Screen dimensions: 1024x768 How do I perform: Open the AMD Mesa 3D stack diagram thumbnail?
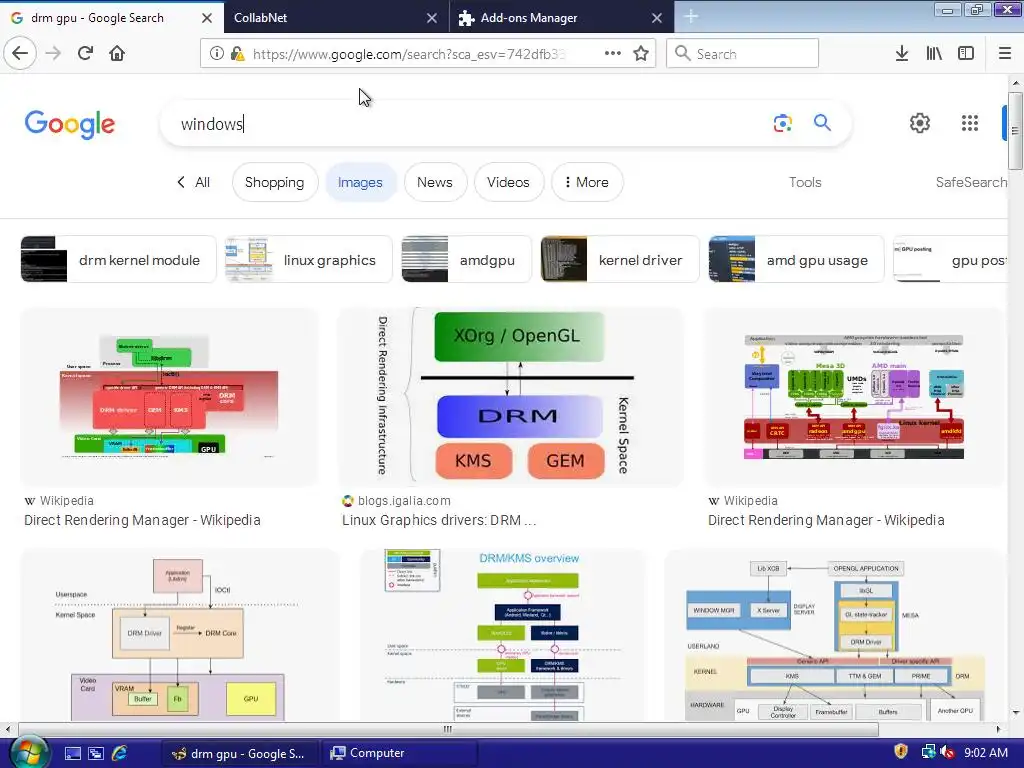point(854,396)
